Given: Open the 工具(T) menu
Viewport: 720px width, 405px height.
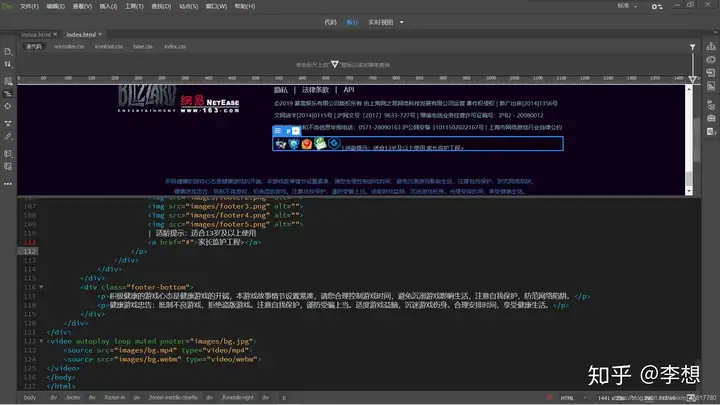Looking at the screenshot, I should (135, 6).
